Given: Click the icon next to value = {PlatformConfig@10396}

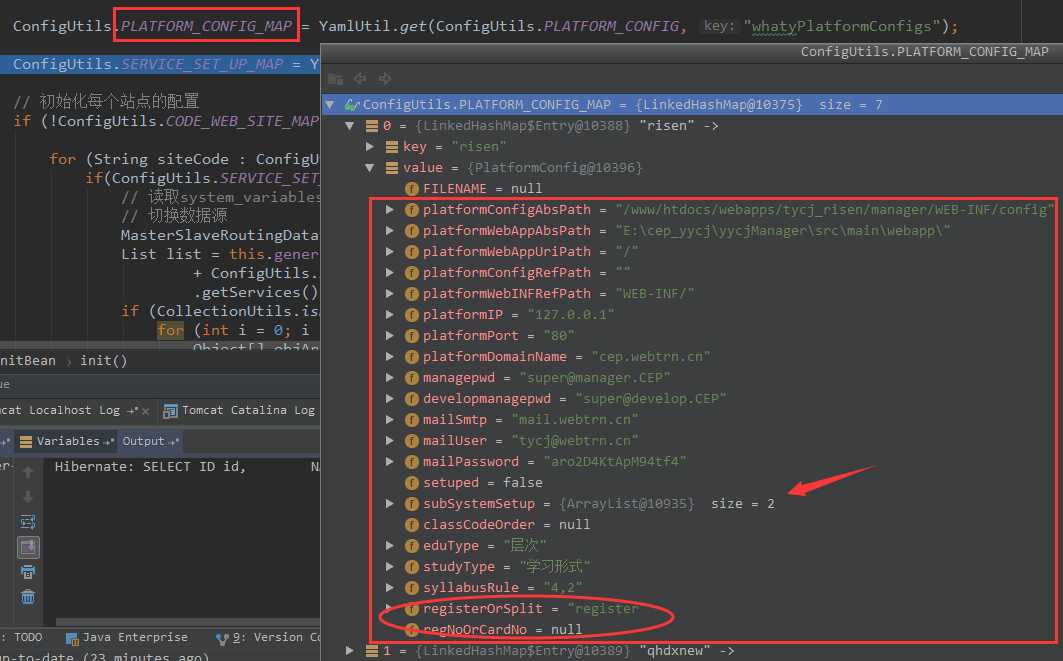Looking at the screenshot, I should pos(392,168).
